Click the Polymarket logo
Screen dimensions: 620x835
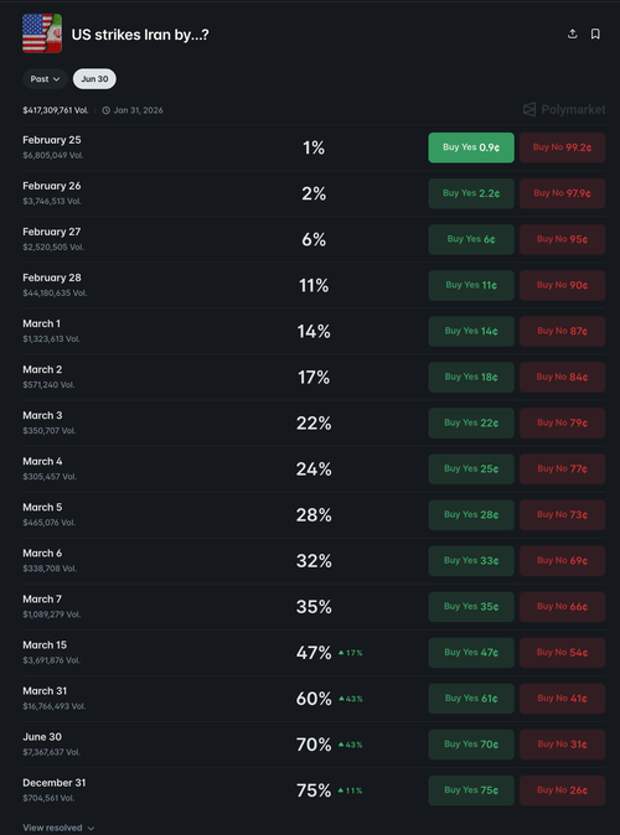point(564,109)
